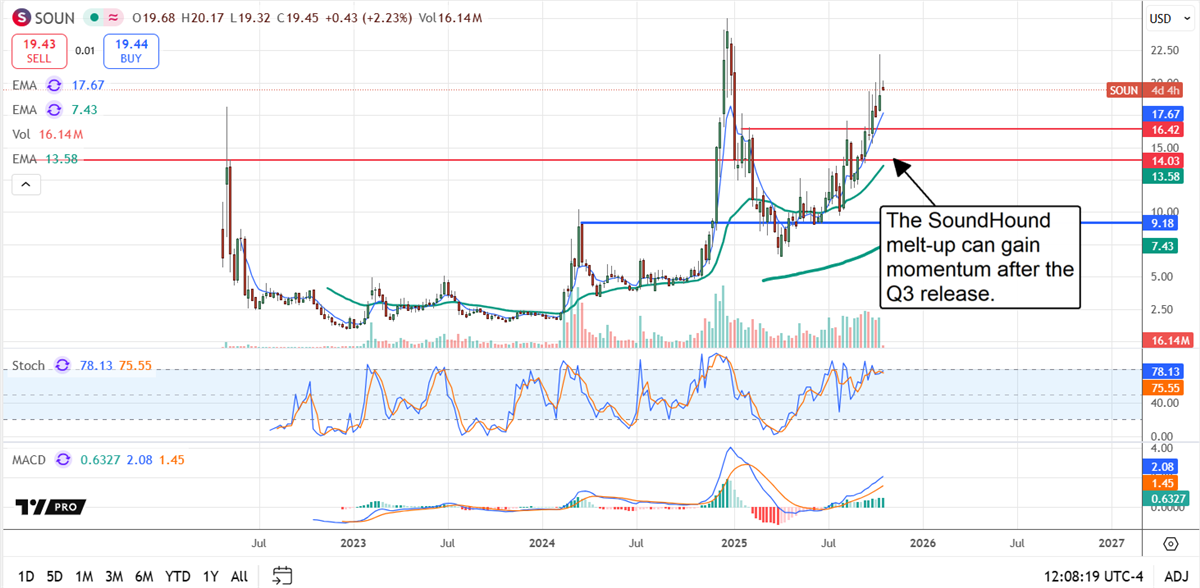1200x588 pixels.
Task: Click the Stoch indicator refresh icon
Action: pyautogui.click(x=63, y=366)
